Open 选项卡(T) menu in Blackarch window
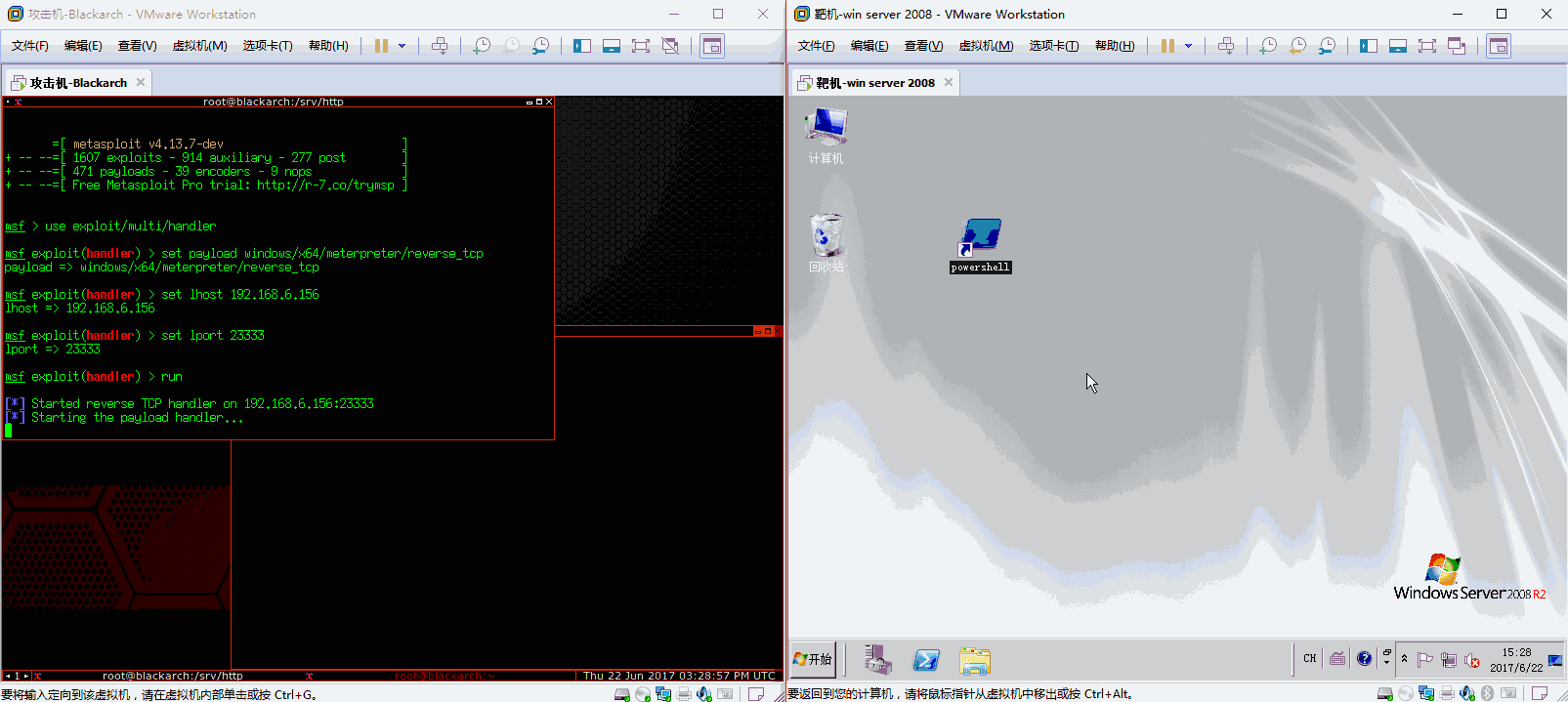This screenshot has height=702, width=1568. 268,46
